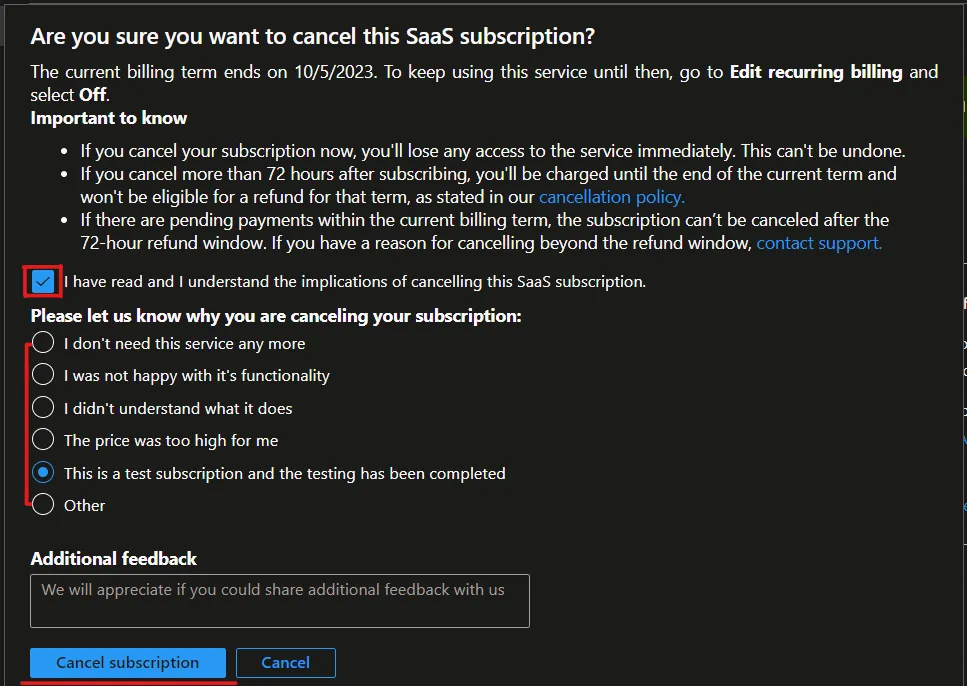Screen dimensions: 967x686
Task: Click 'This is a test subscription' option text
Action: tap(284, 474)
